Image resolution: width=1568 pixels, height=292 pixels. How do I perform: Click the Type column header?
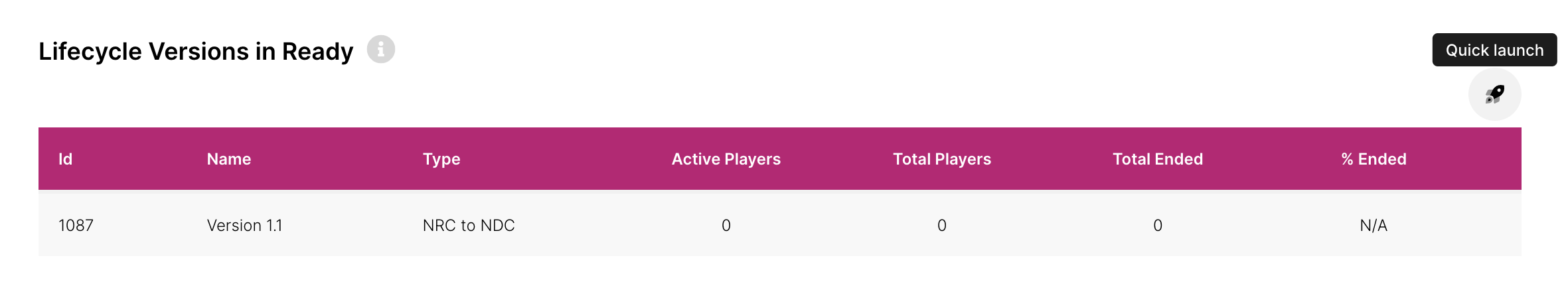[x=441, y=159]
